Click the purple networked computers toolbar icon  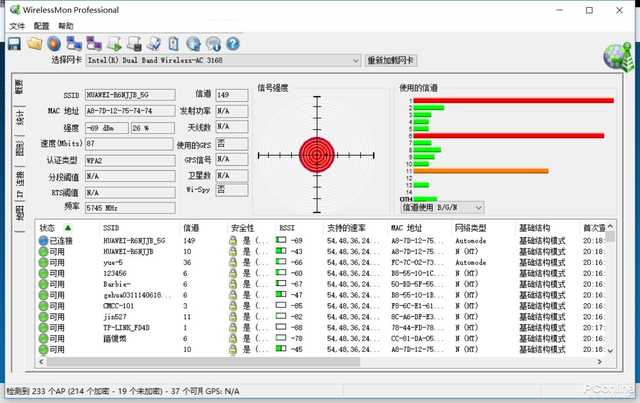(94, 44)
